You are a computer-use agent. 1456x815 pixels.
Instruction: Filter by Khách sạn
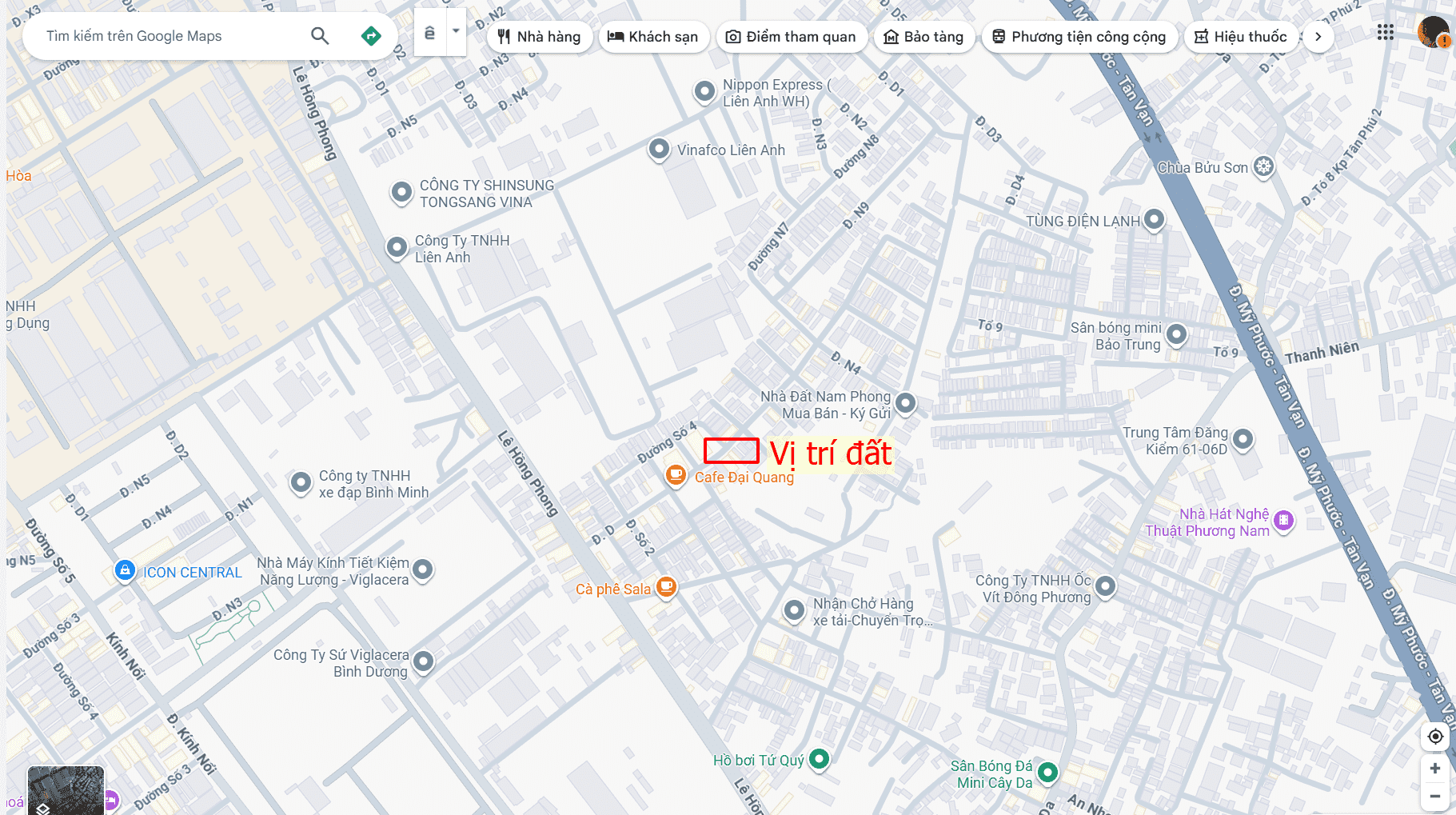[x=653, y=37]
